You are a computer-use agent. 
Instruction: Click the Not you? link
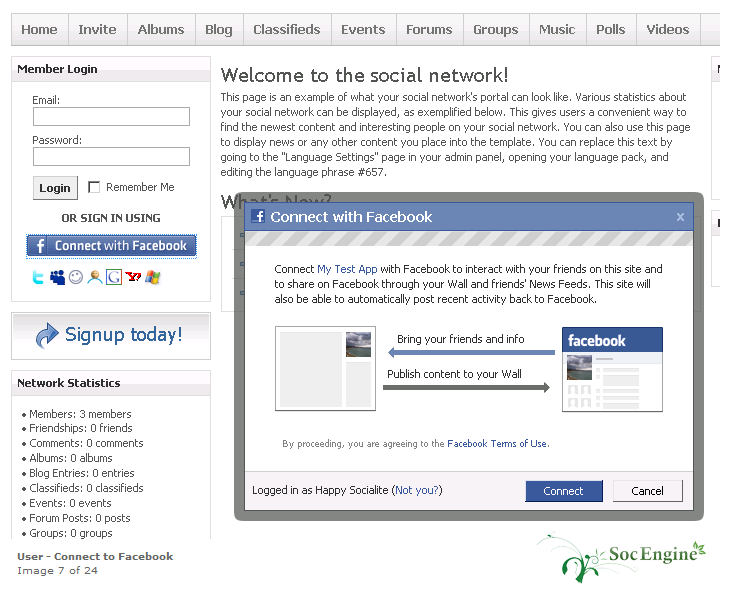417,490
